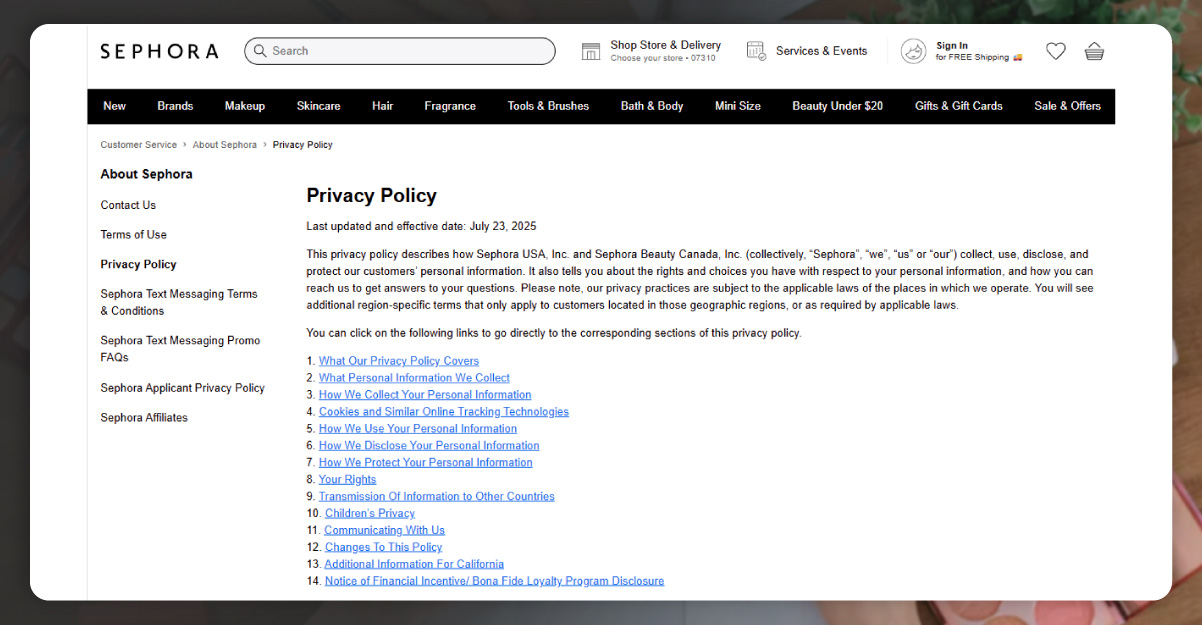Click the Sign In avatar icon
This screenshot has width=1202, height=625.
(x=913, y=51)
